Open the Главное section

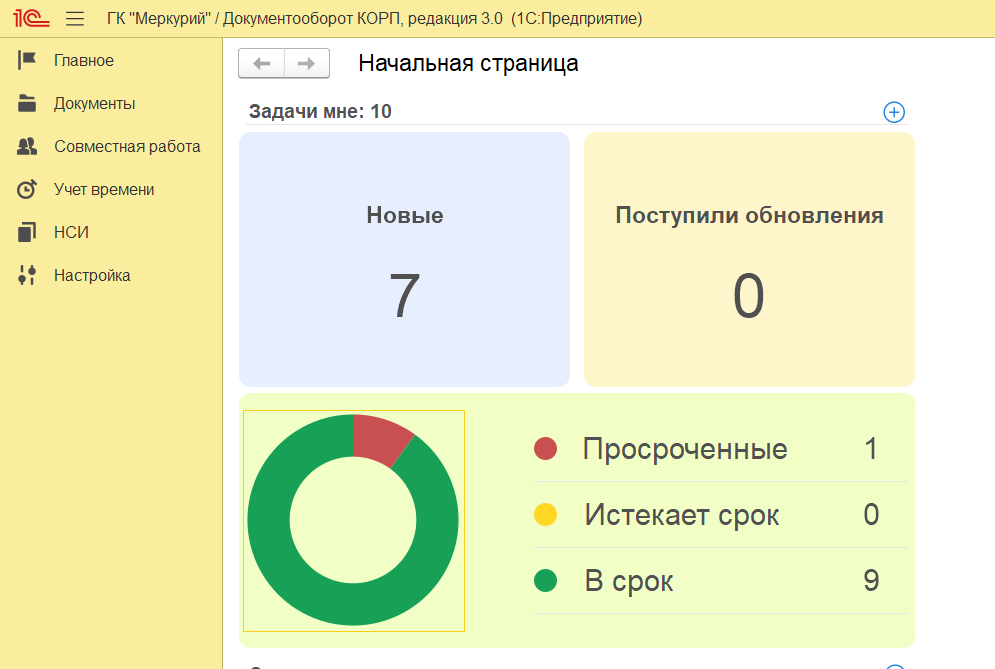coord(84,61)
